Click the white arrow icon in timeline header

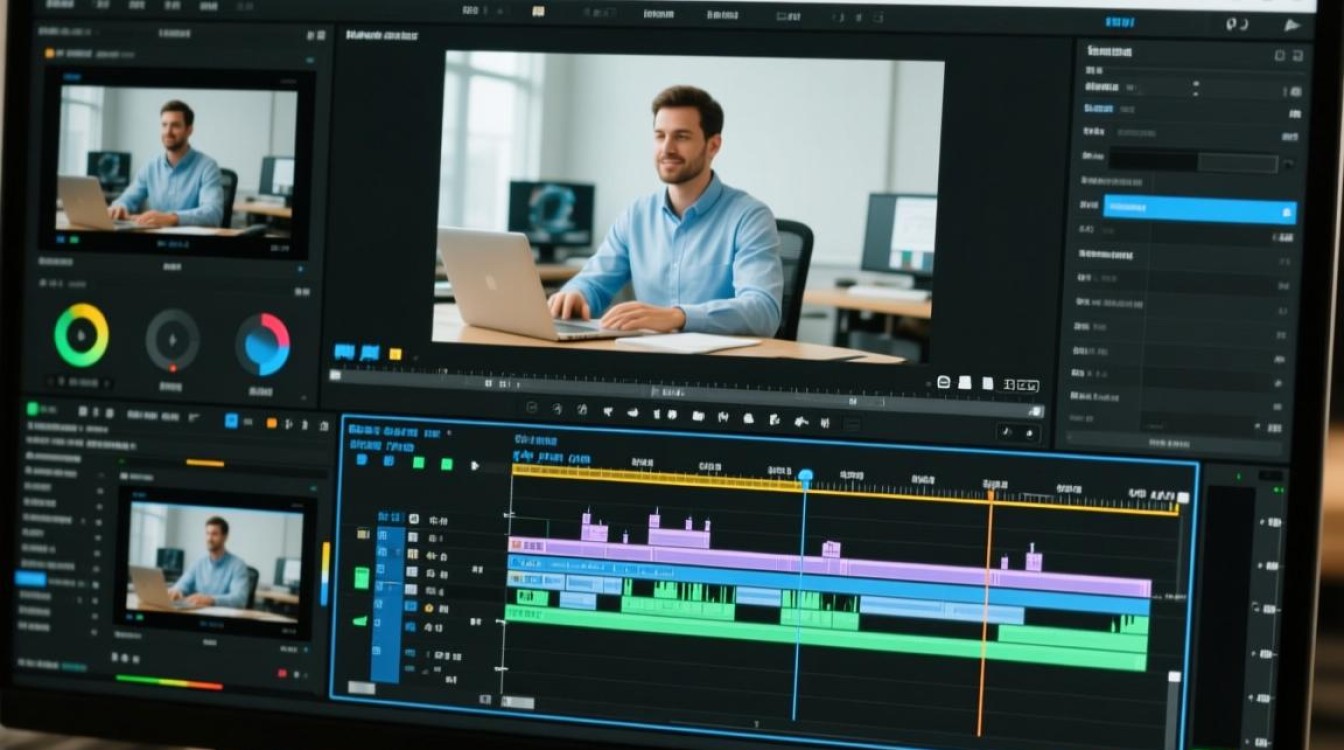pyautogui.click(x=475, y=466)
